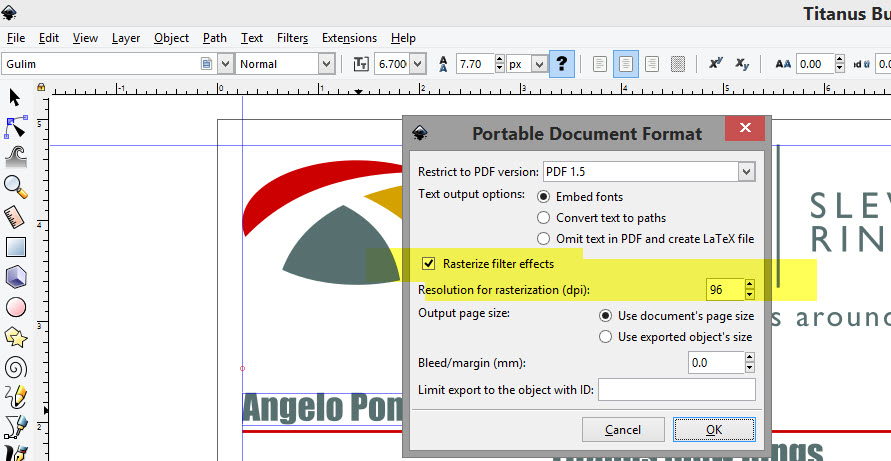Click the center text alignment icon
This screenshot has height=461, width=891.
625,64
